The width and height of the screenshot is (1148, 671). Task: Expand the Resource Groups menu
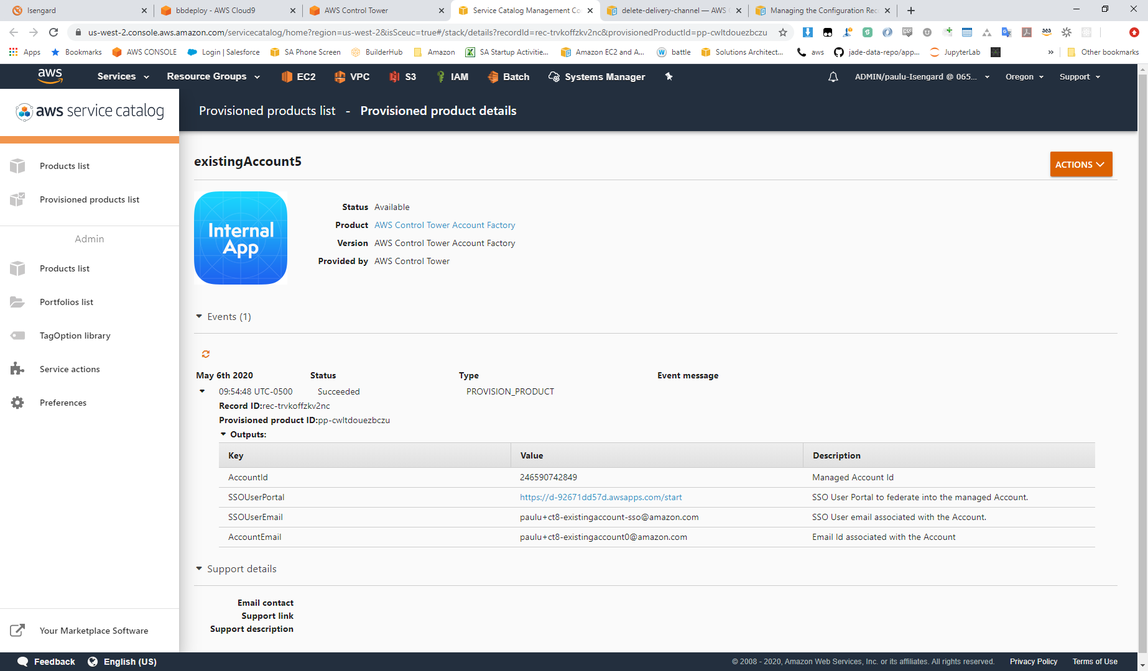click(213, 76)
